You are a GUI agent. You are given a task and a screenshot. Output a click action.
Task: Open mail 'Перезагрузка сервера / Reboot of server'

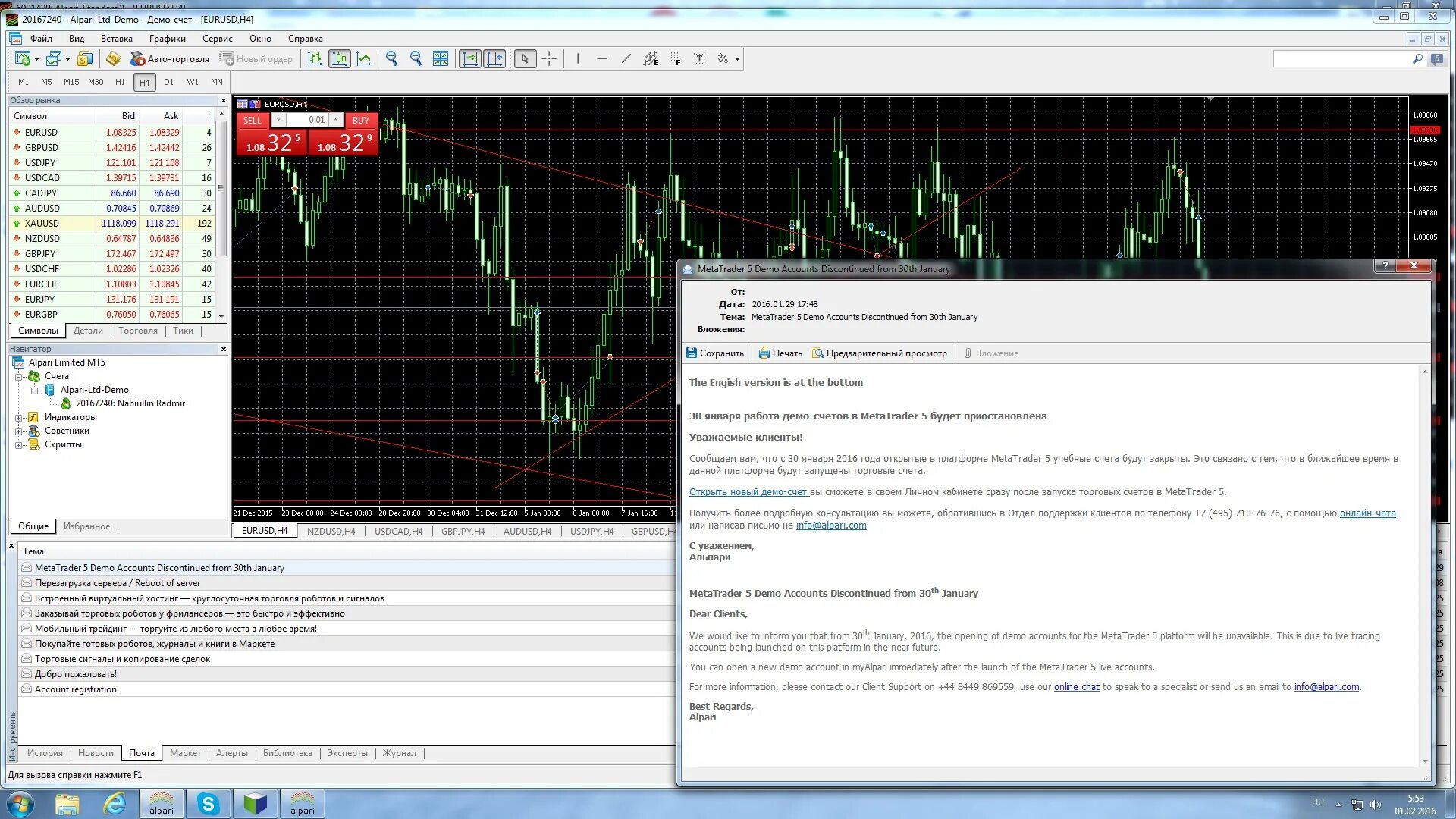click(118, 583)
